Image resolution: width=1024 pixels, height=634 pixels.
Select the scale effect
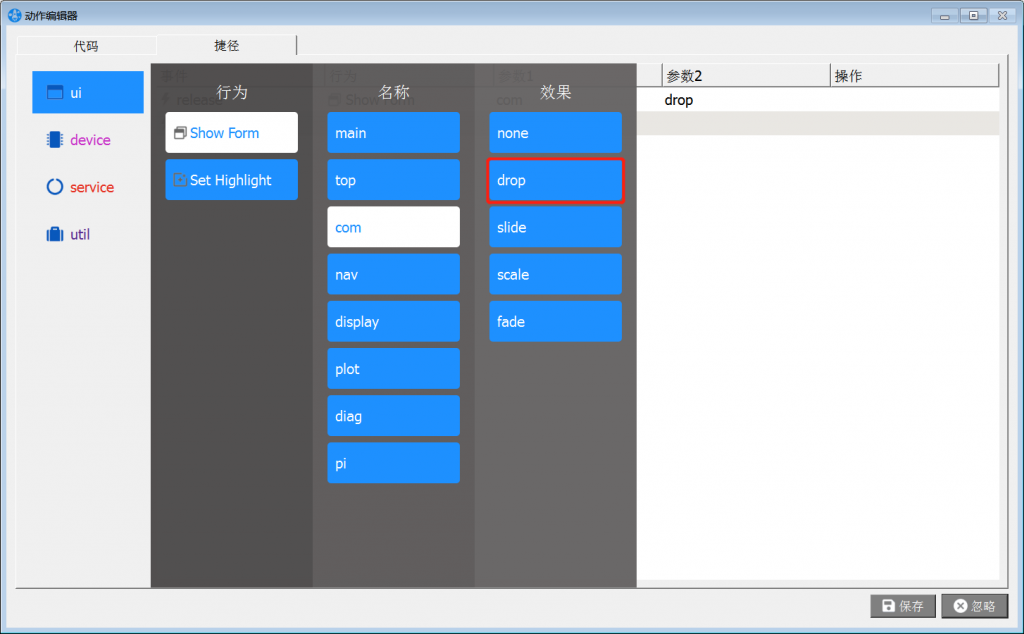[x=555, y=274]
